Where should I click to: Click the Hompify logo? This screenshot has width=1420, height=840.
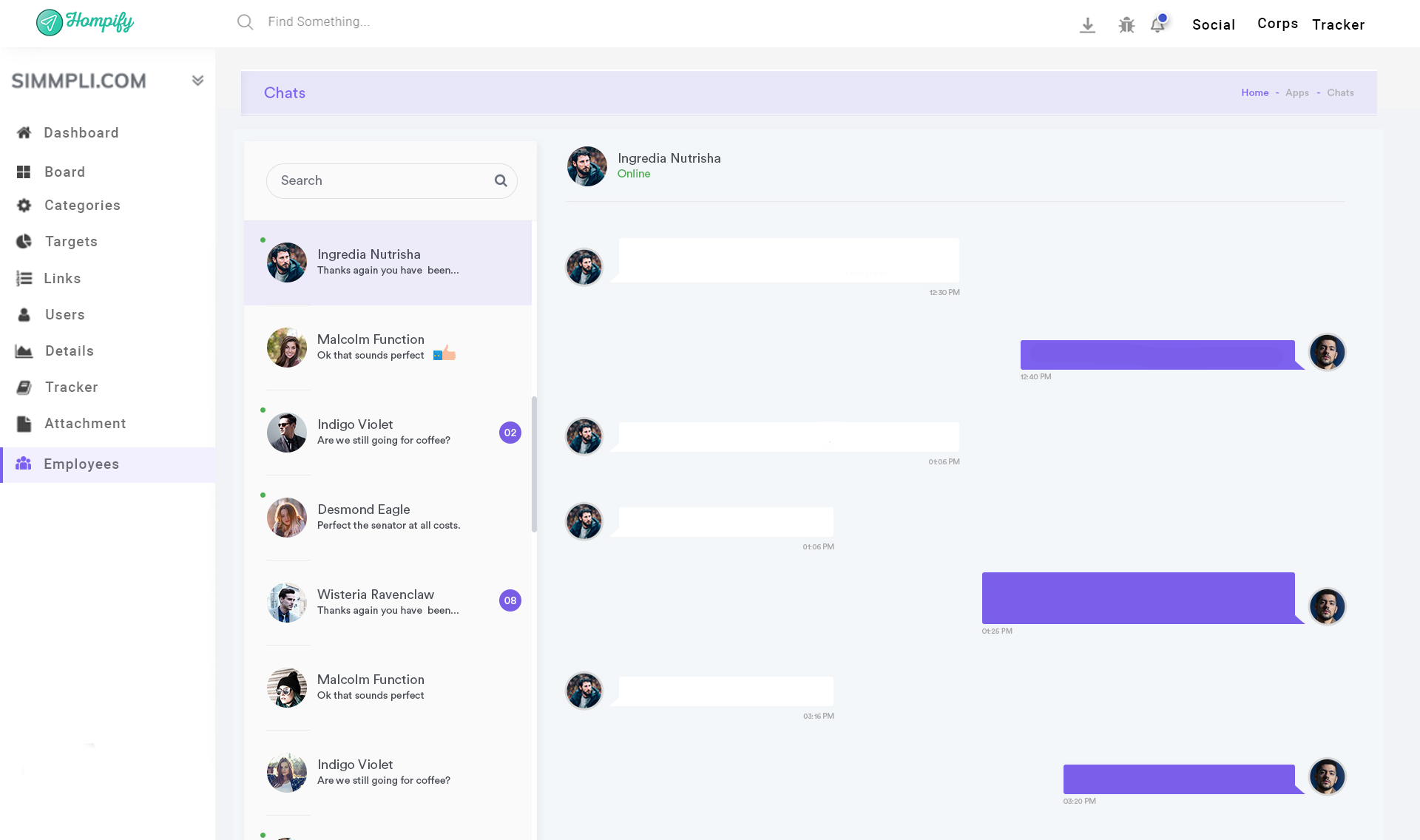[85, 22]
